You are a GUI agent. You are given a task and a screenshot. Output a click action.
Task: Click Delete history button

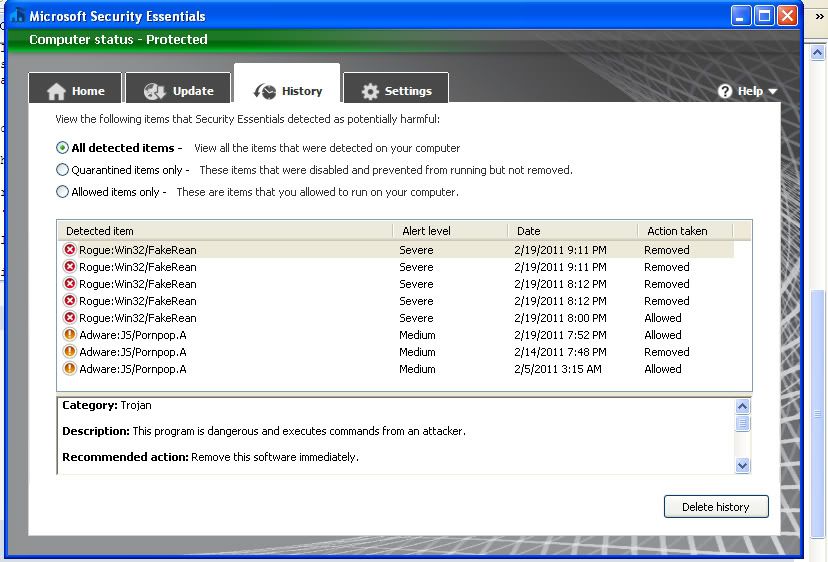pos(716,507)
